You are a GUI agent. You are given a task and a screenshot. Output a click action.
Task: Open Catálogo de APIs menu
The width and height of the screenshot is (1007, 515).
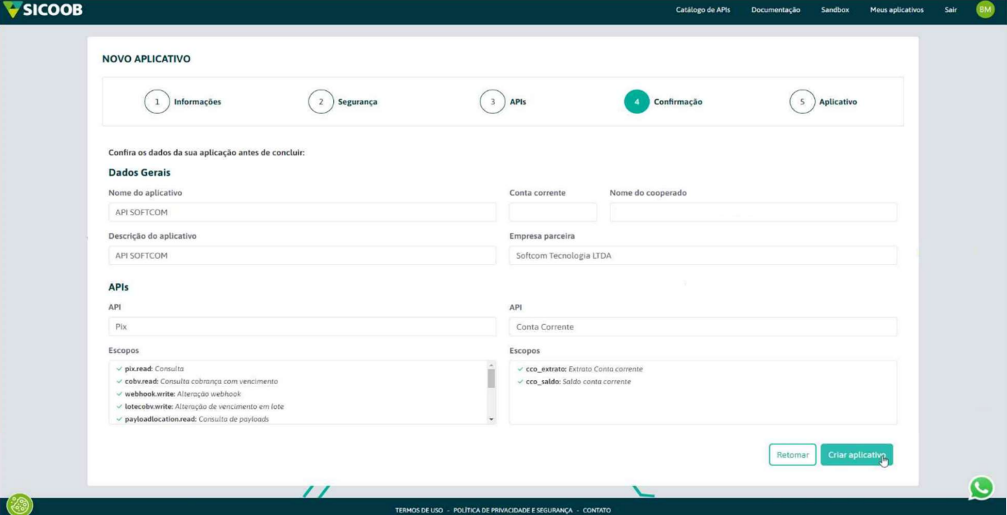click(703, 10)
